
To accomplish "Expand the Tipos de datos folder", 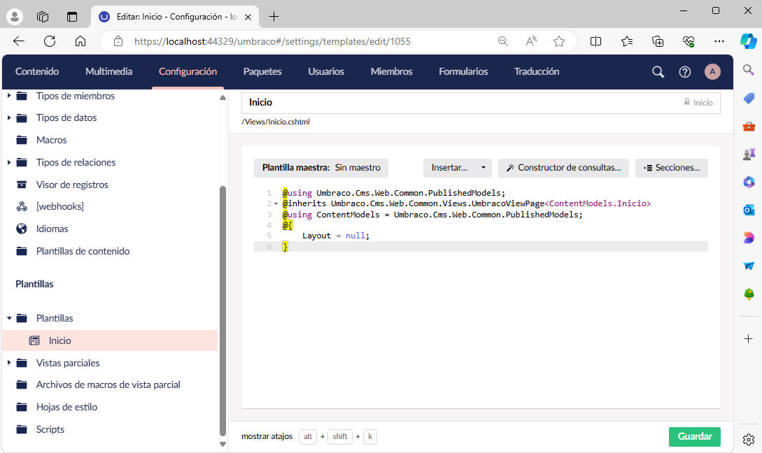I will (9, 118).
